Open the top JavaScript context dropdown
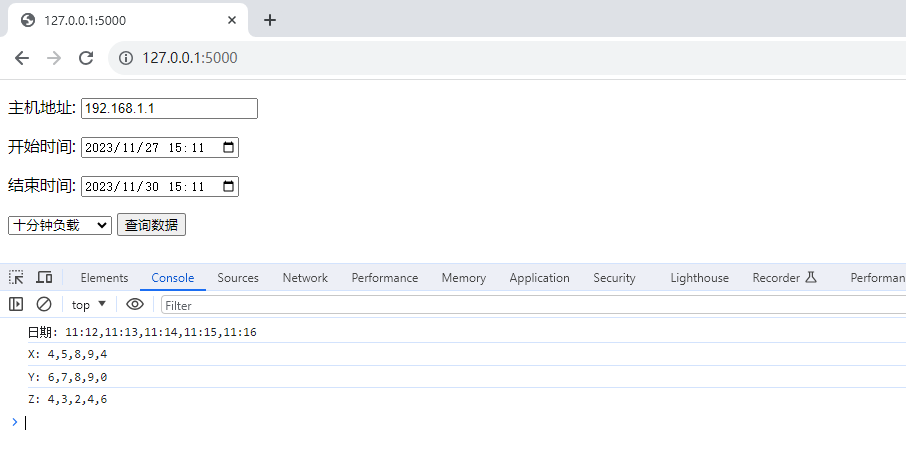 (x=89, y=305)
